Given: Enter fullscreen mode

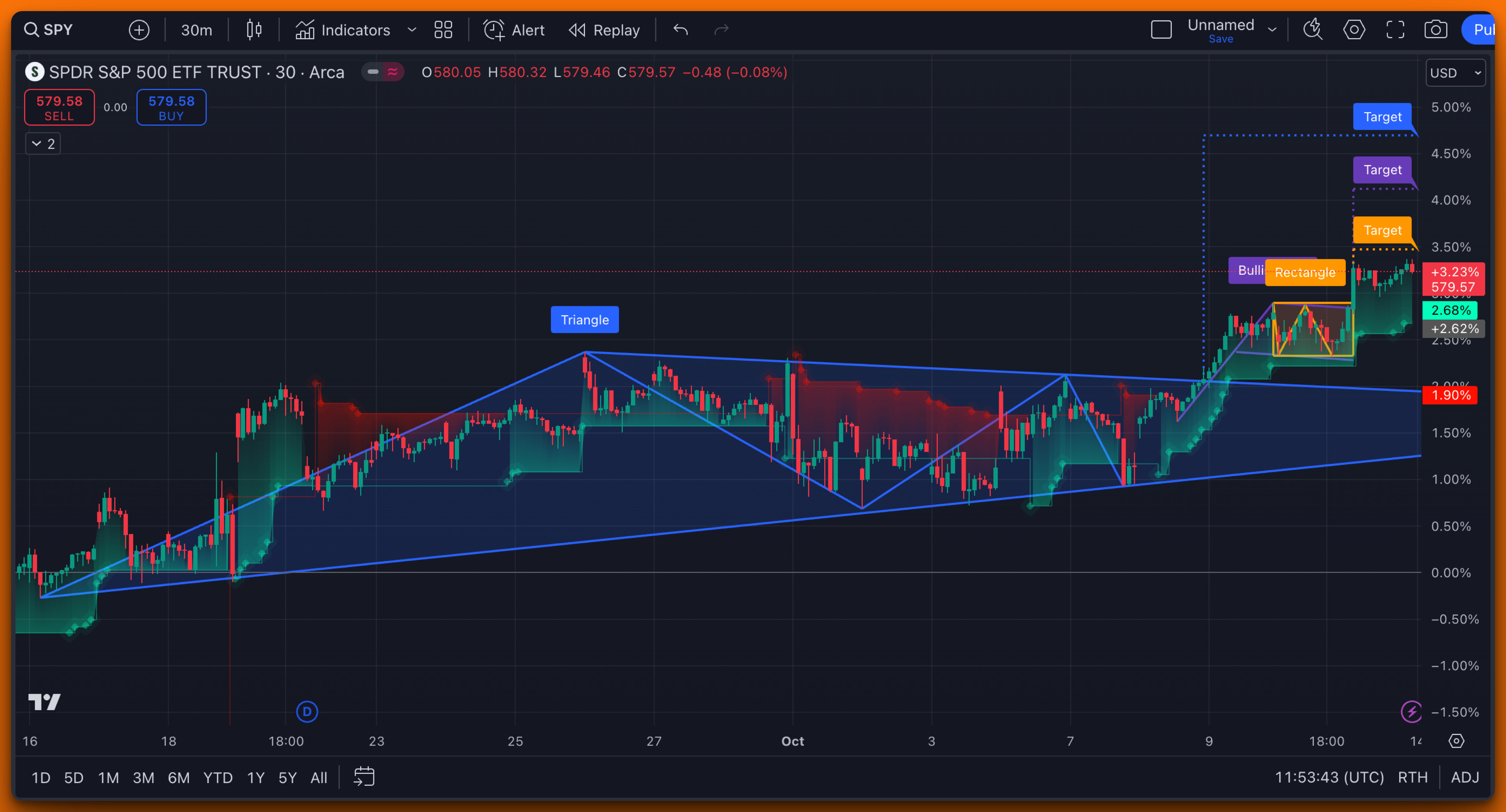Looking at the screenshot, I should [1395, 30].
